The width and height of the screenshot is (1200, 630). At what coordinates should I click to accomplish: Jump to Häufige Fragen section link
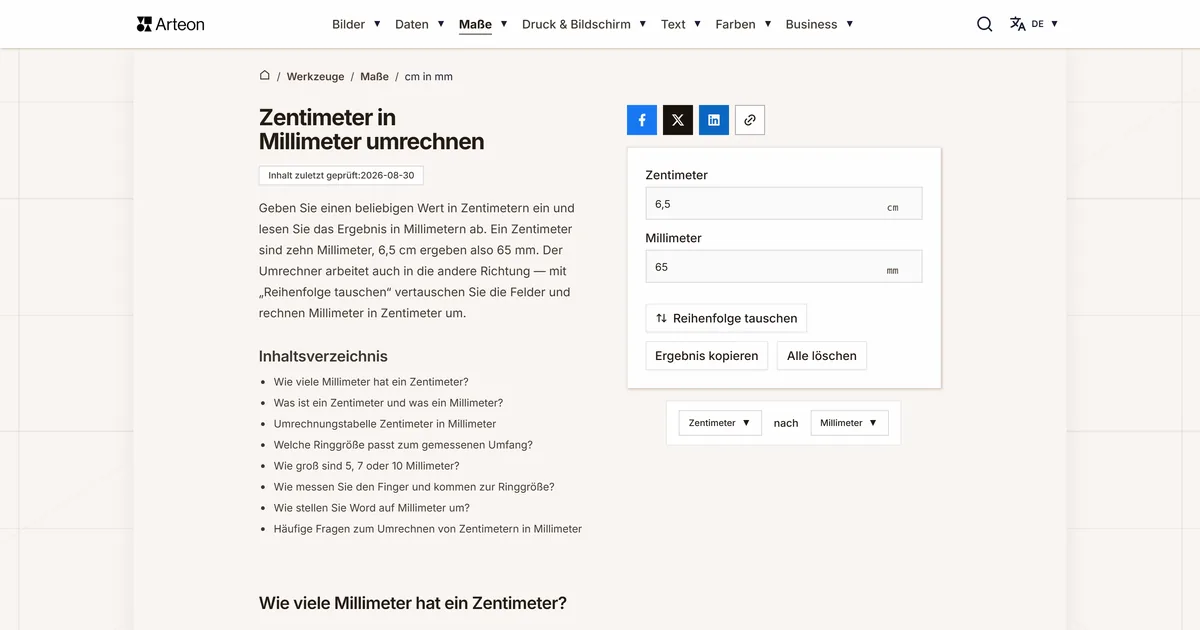428,529
